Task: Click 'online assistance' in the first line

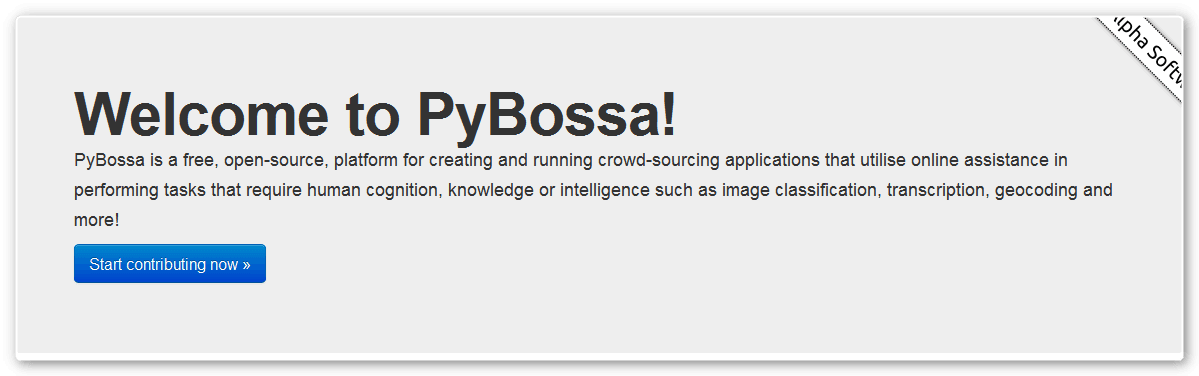Action: click(970, 160)
